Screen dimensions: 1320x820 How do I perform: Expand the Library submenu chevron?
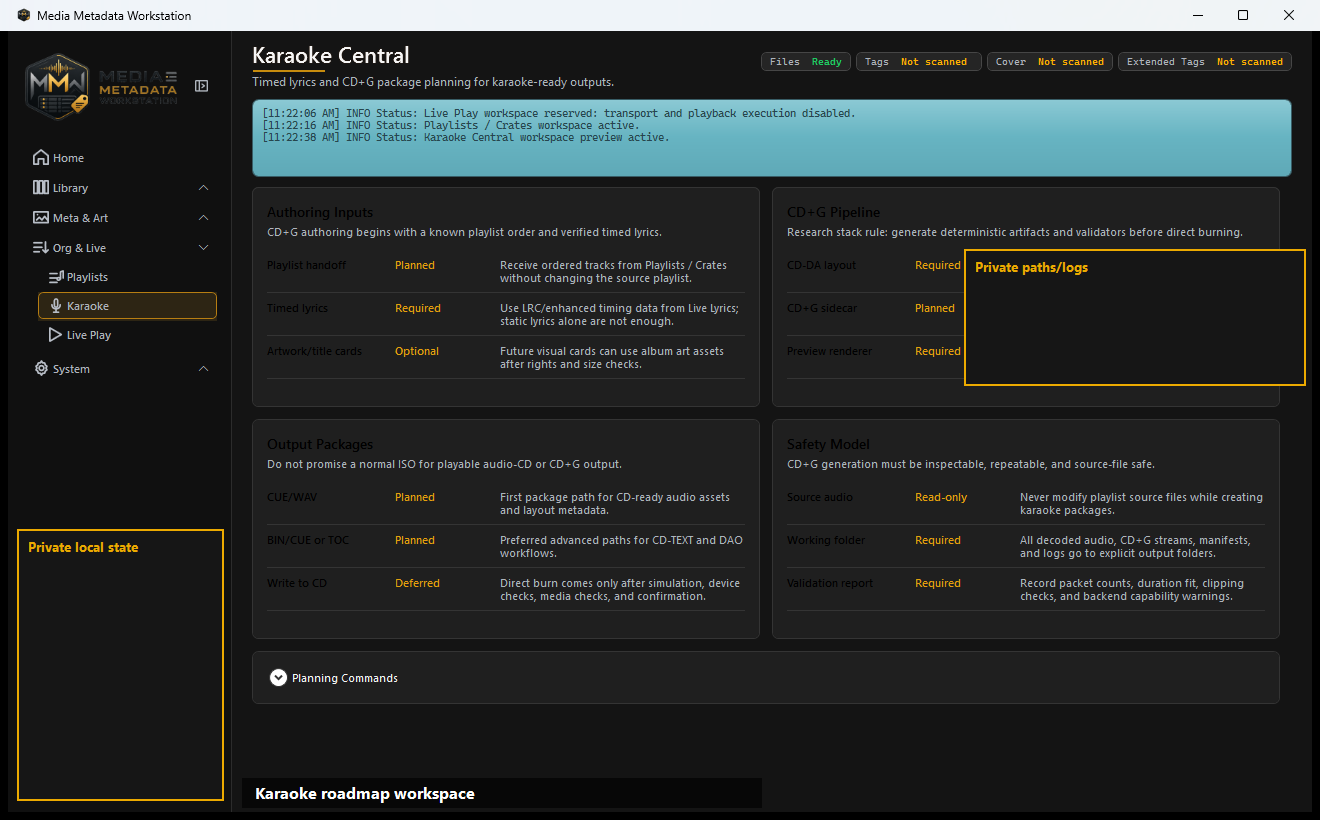point(204,188)
